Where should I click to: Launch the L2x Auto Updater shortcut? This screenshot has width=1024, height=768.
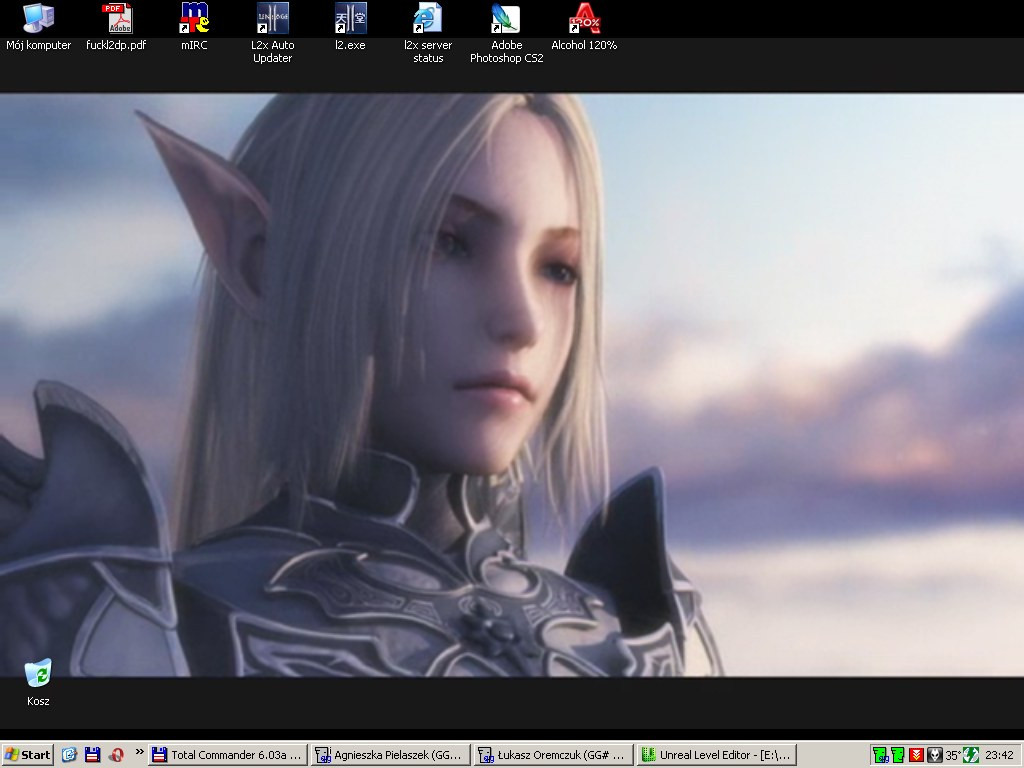pyautogui.click(x=272, y=34)
